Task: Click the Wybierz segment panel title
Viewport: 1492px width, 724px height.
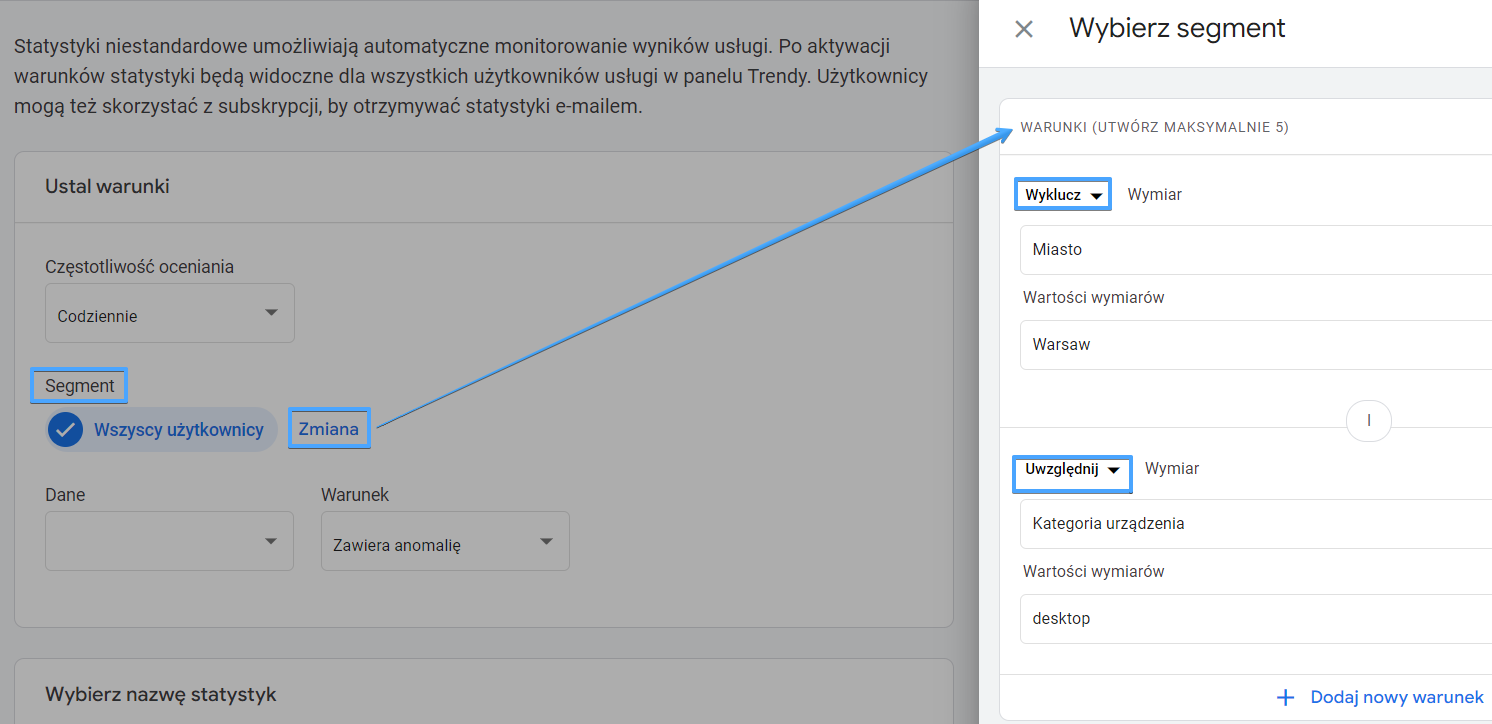Action: click(x=1177, y=28)
